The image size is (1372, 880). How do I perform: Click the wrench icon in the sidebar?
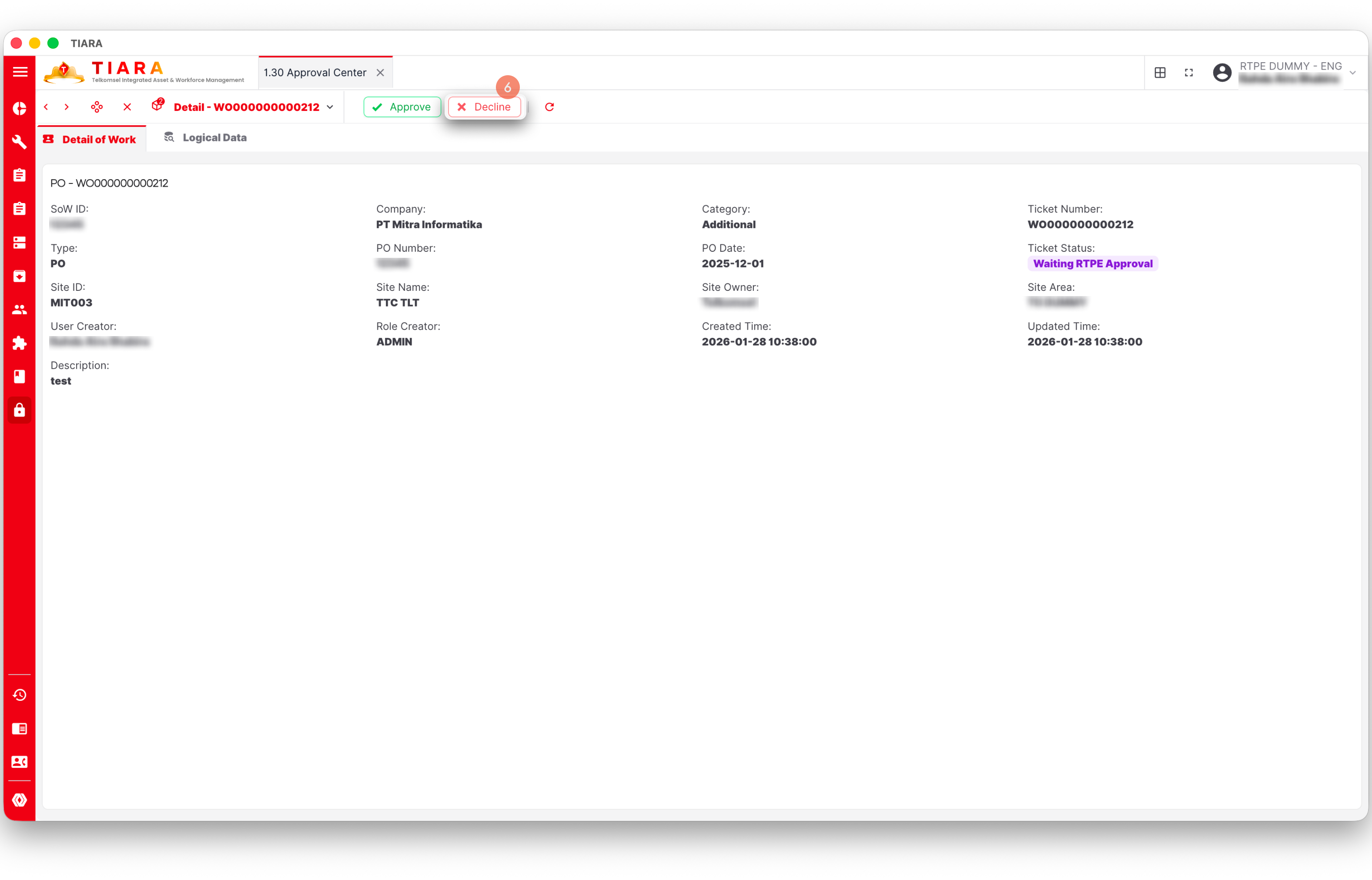[20, 142]
